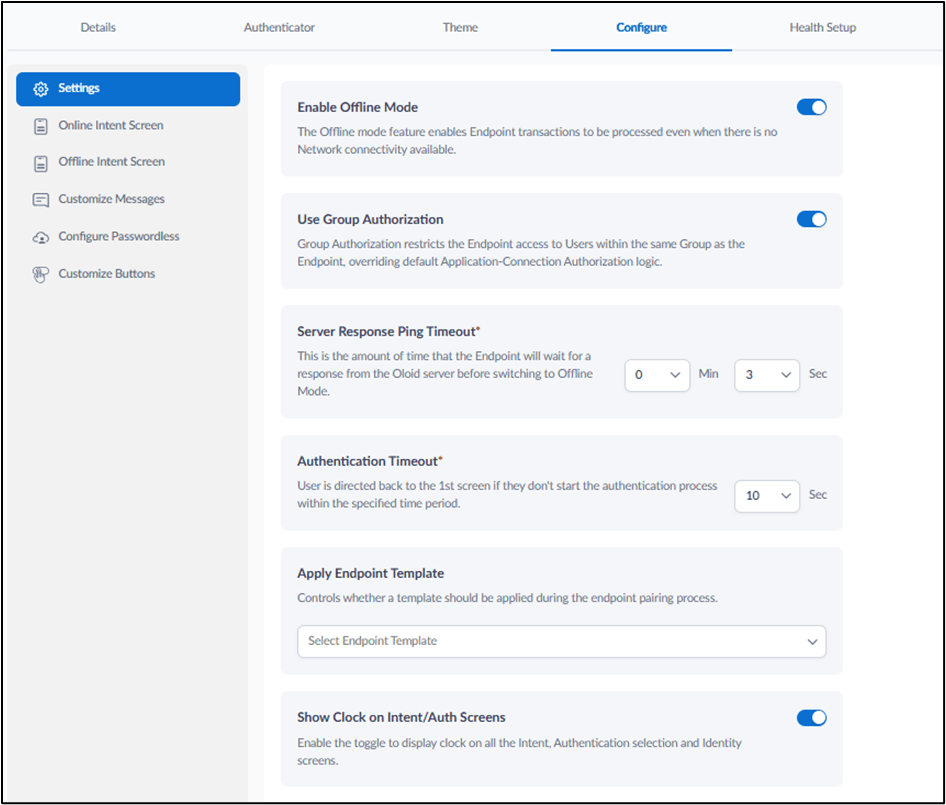Click the Enable Offline Mode heading

click(x=357, y=107)
